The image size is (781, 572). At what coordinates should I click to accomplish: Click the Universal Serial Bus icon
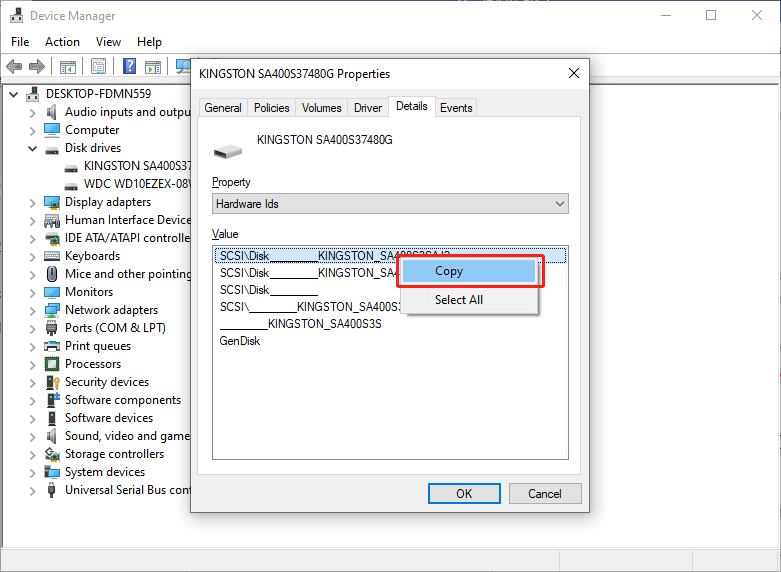point(51,490)
